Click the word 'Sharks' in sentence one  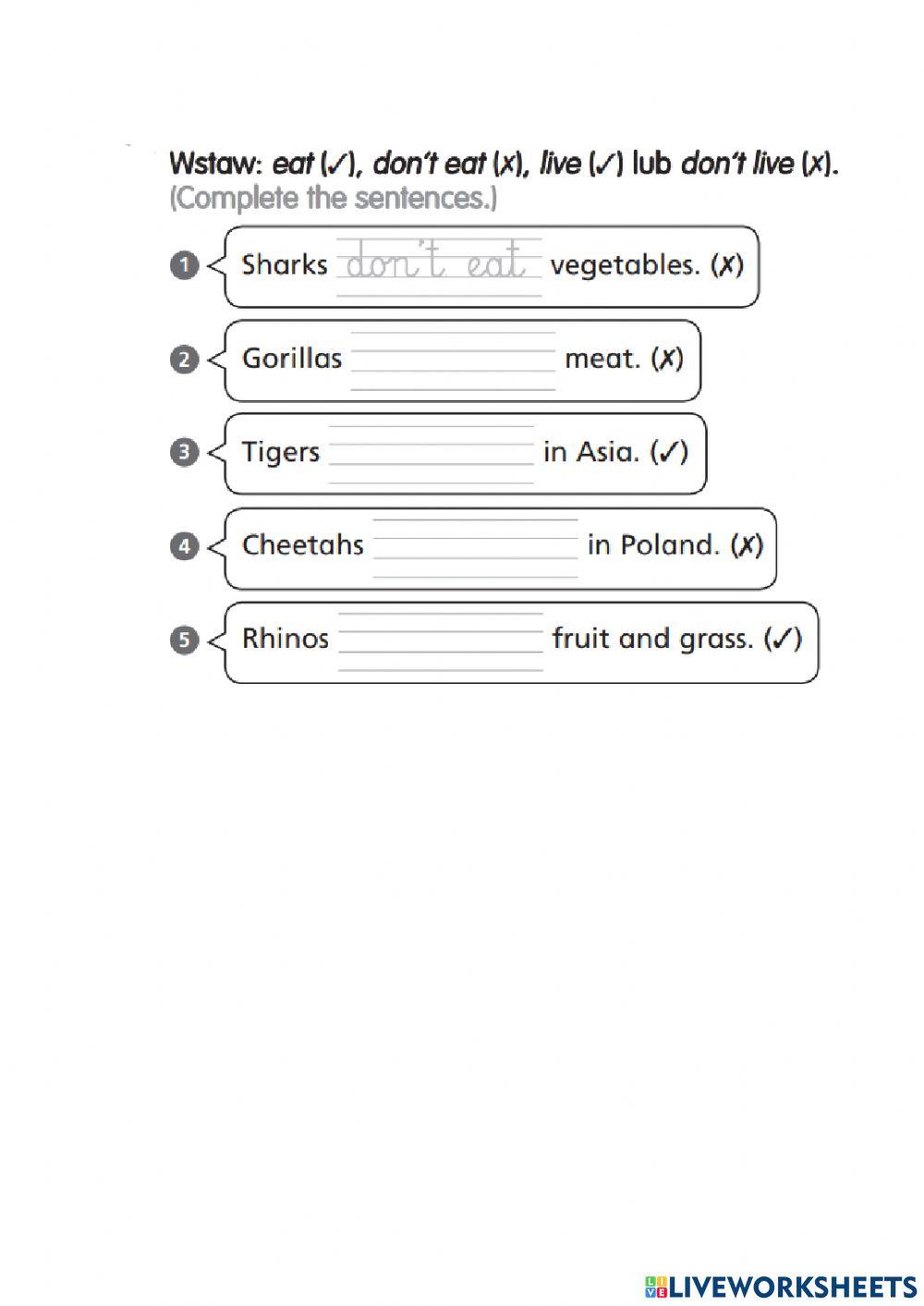click(x=285, y=265)
